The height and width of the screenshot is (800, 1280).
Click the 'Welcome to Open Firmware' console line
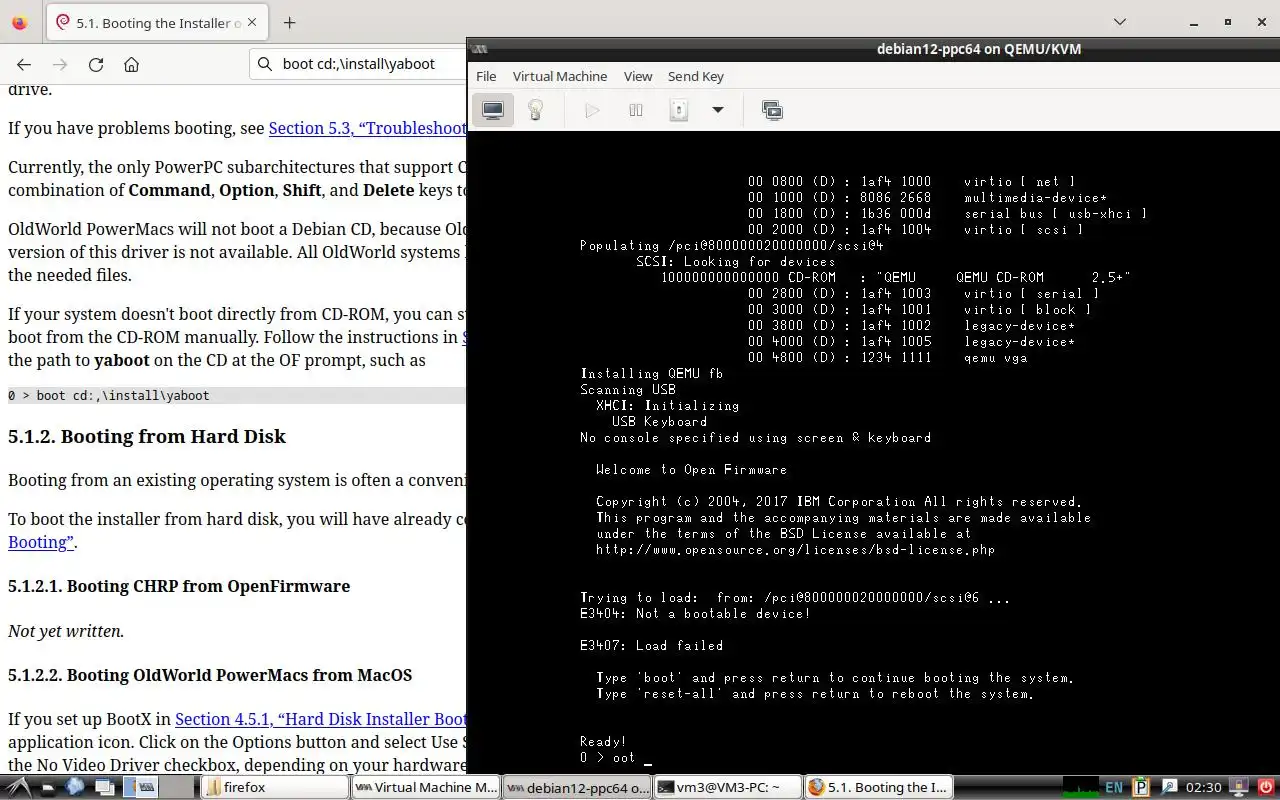pos(691,470)
